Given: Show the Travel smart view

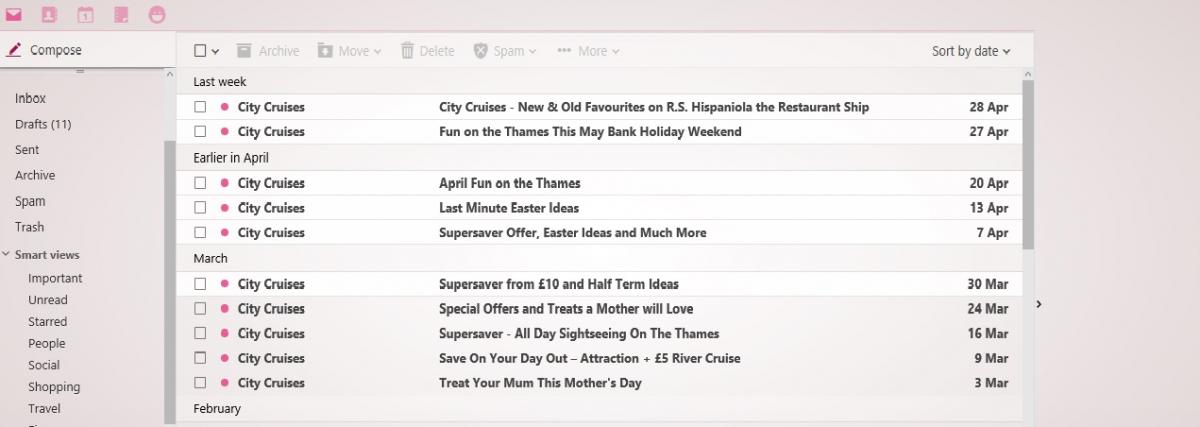Looking at the screenshot, I should [44, 408].
